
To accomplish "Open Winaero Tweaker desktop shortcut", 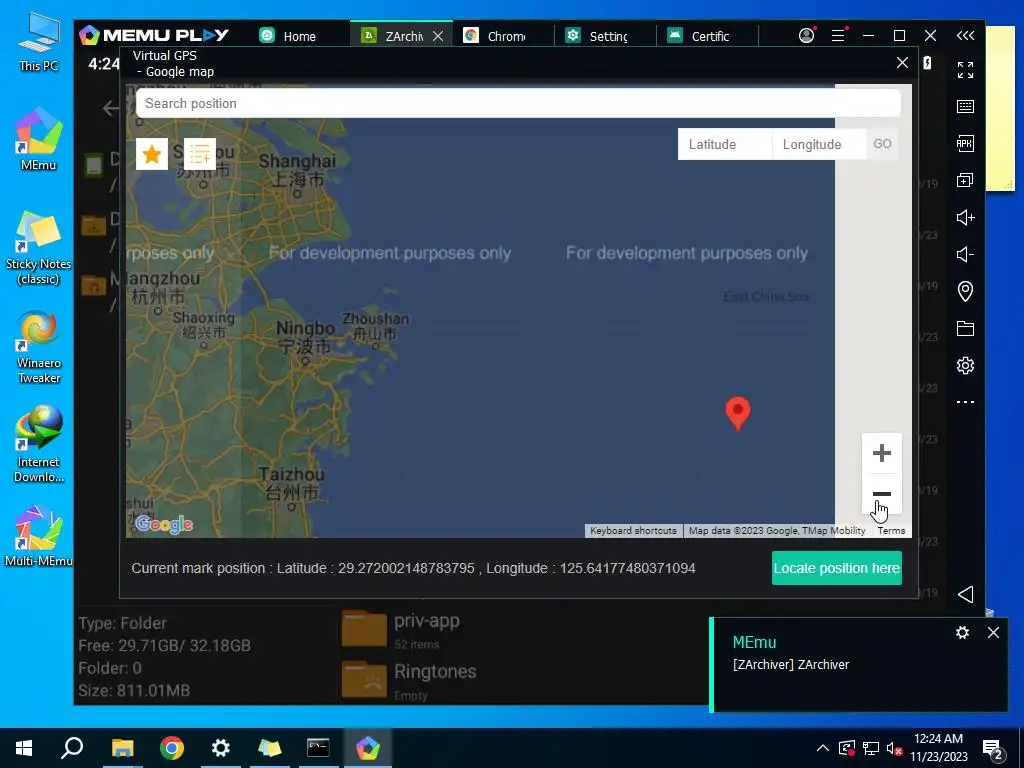I will tap(39, 347).
